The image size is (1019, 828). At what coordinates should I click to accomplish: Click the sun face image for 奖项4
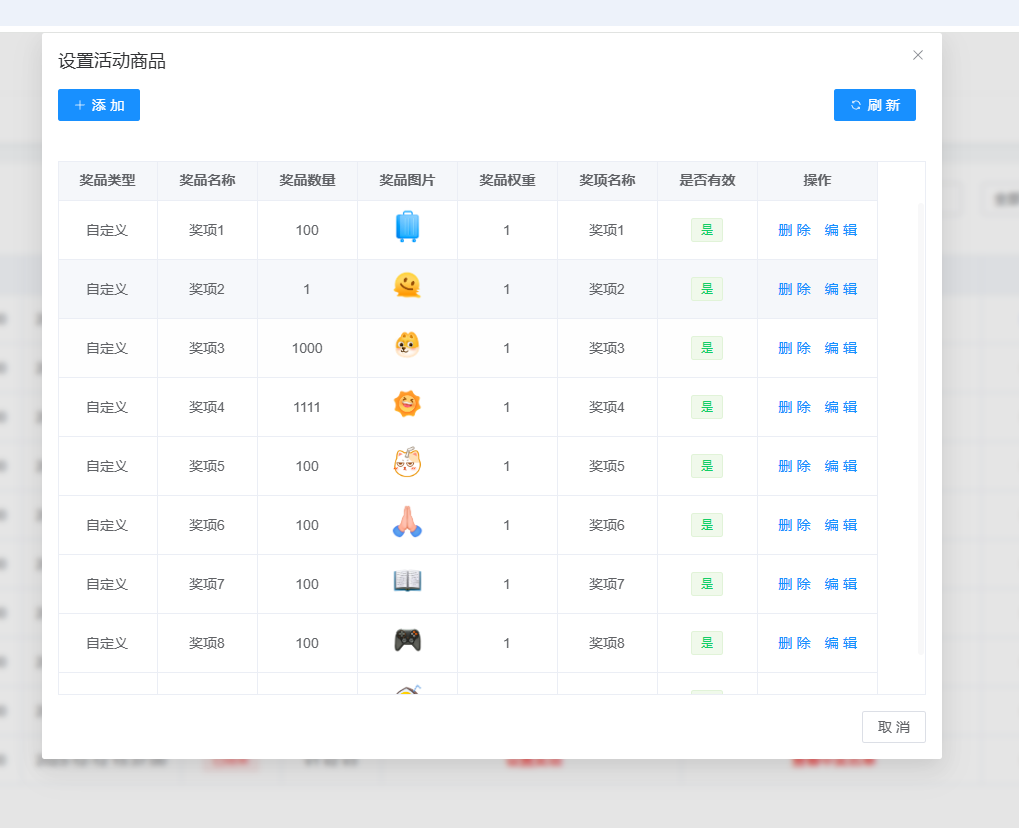(407, 405)
